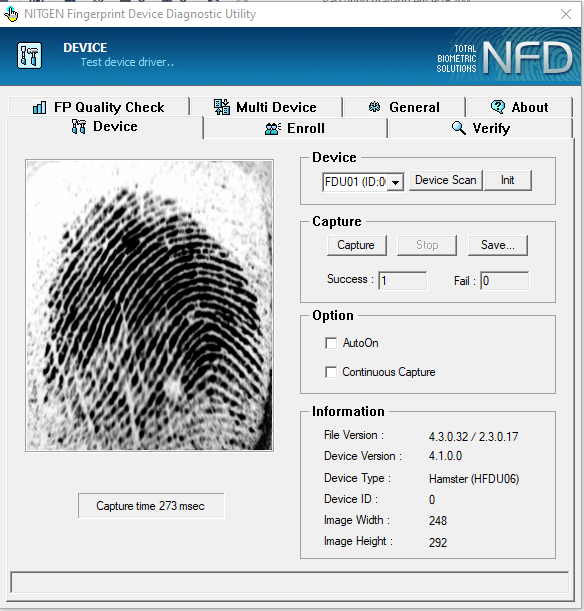Click the empty status bar at bottom
584x611 pixels.
click(289, 583)
